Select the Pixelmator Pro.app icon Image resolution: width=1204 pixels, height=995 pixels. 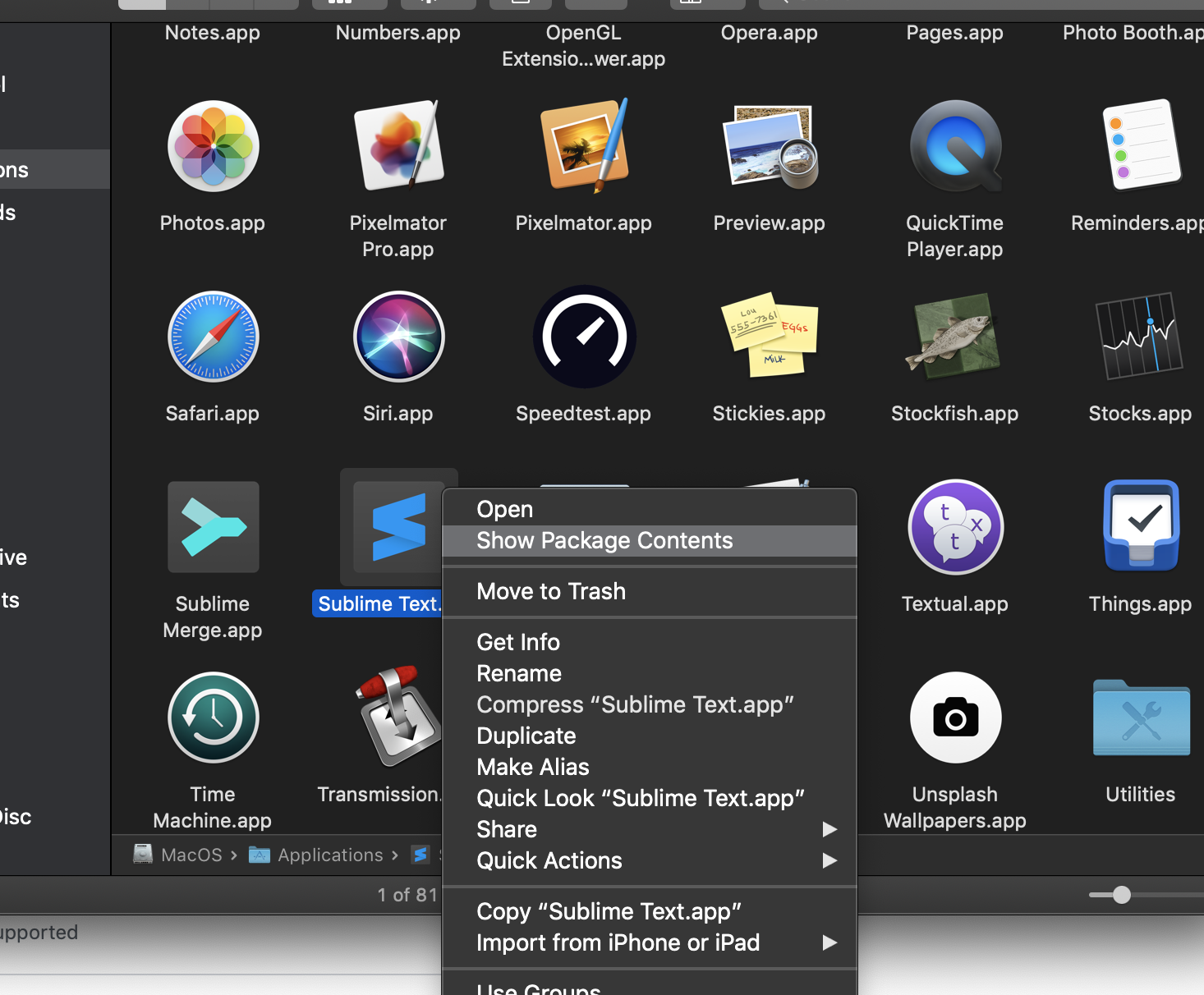[399, 147]
